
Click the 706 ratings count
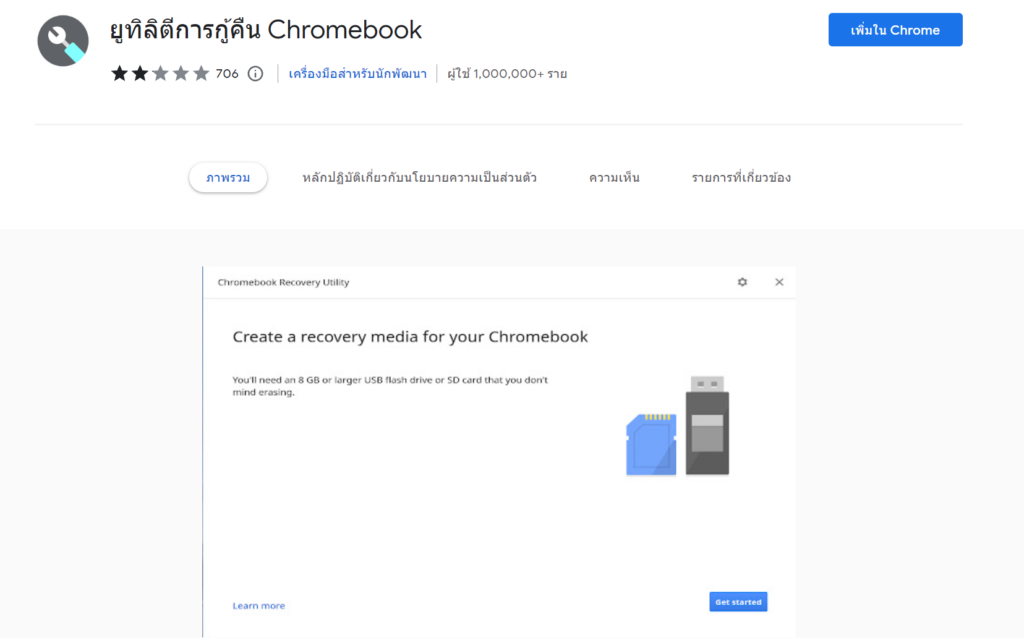(x=227, y=73)
